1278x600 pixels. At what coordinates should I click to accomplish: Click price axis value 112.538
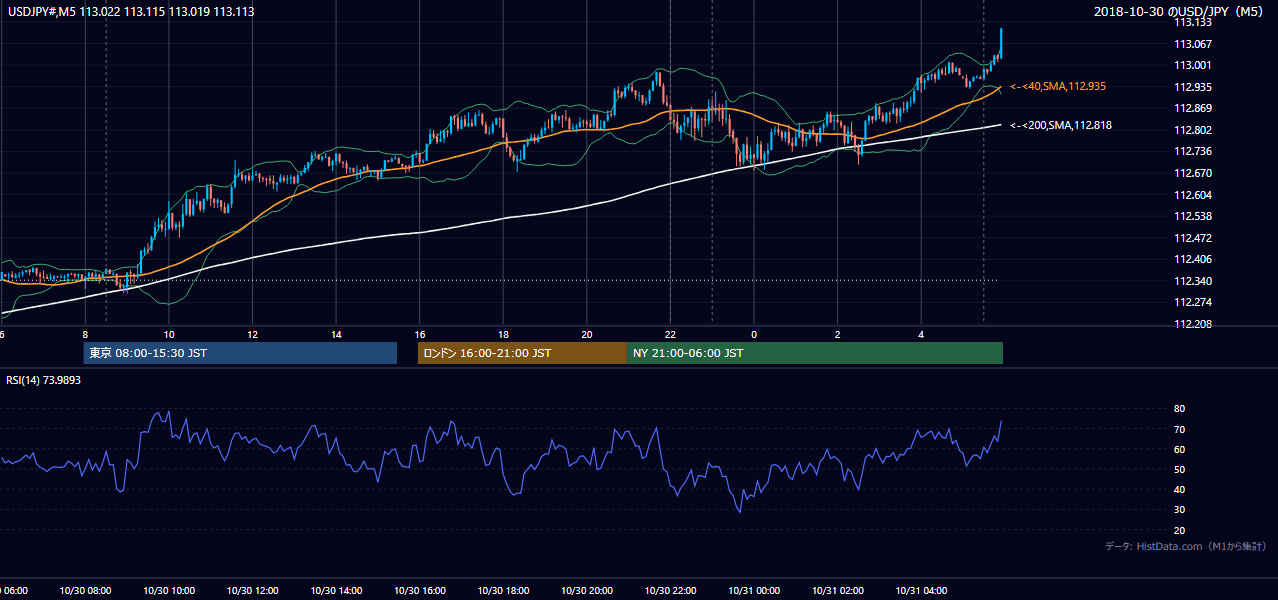click(x=1192, y=217)
